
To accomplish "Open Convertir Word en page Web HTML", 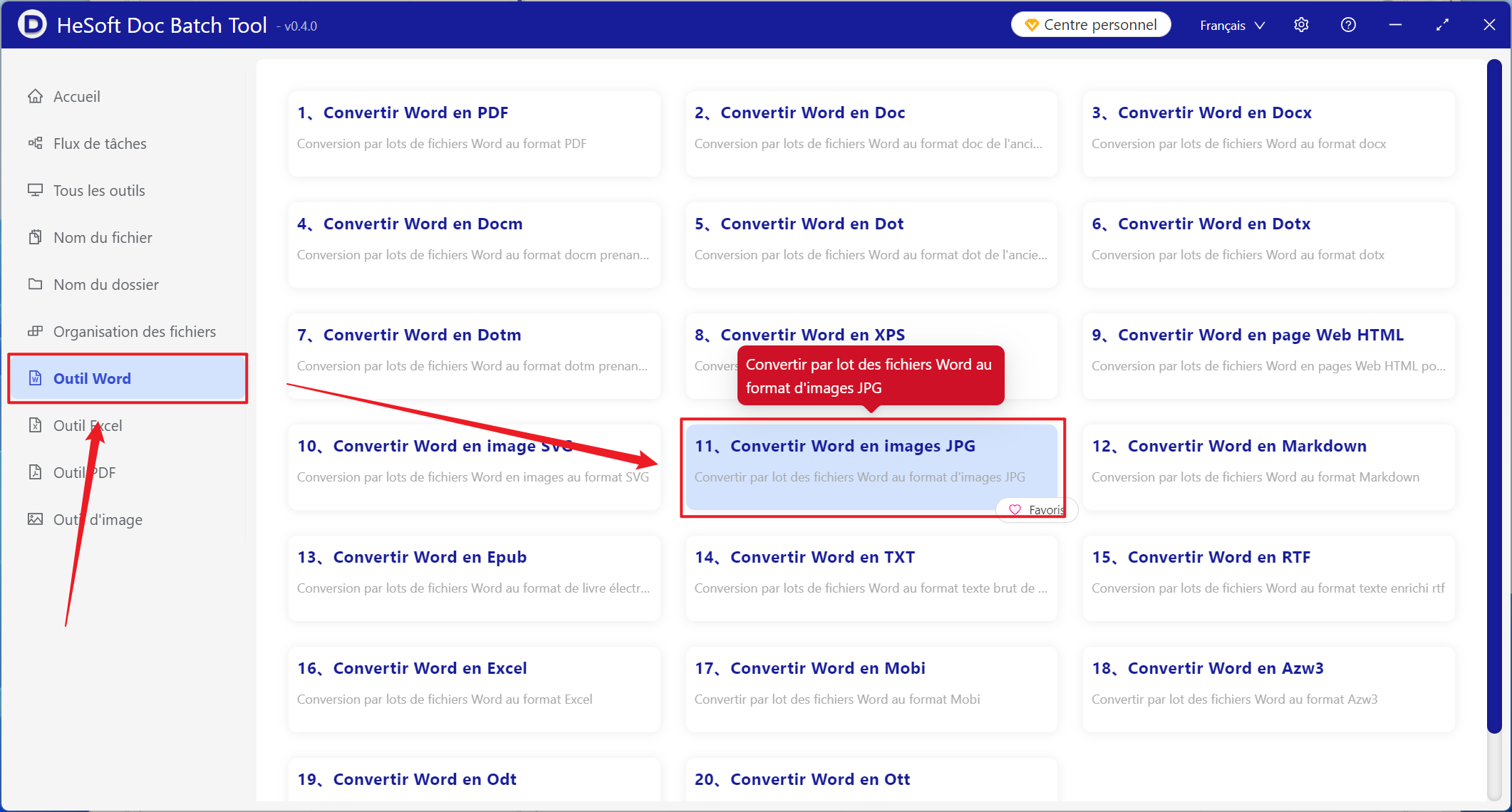I will click(x=1268, y=355).
